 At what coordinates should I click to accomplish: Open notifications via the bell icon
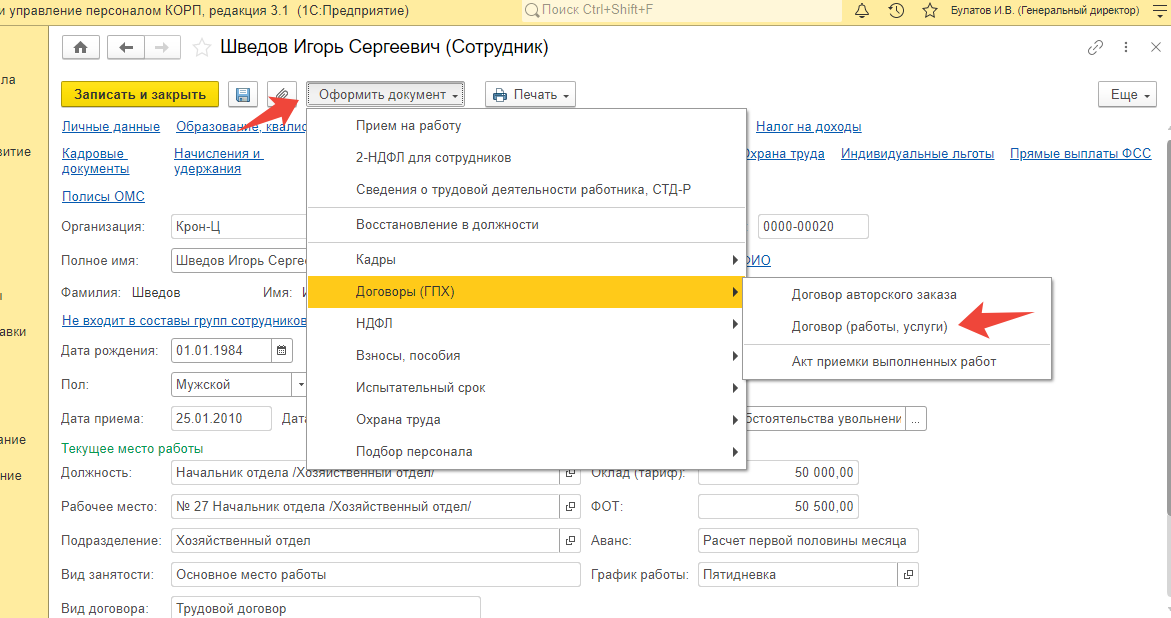click(x=862, y=10)
